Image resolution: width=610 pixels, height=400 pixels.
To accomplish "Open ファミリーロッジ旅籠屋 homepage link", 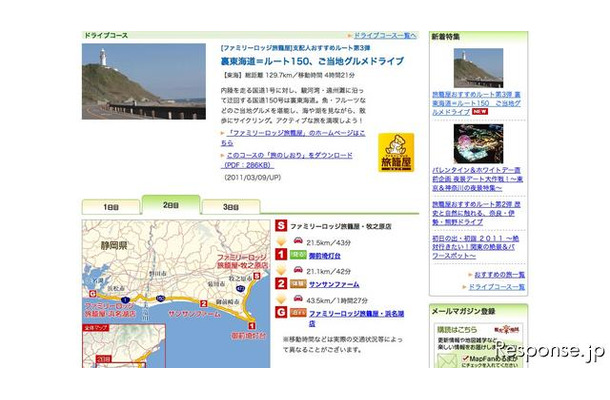I will (293, 138).
